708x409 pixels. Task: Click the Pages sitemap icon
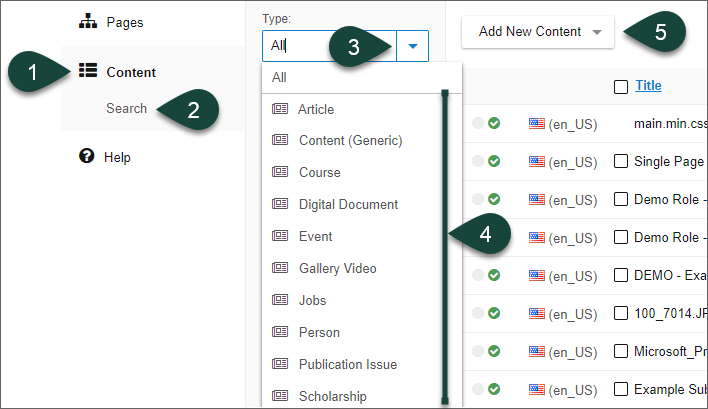point(87,22)
